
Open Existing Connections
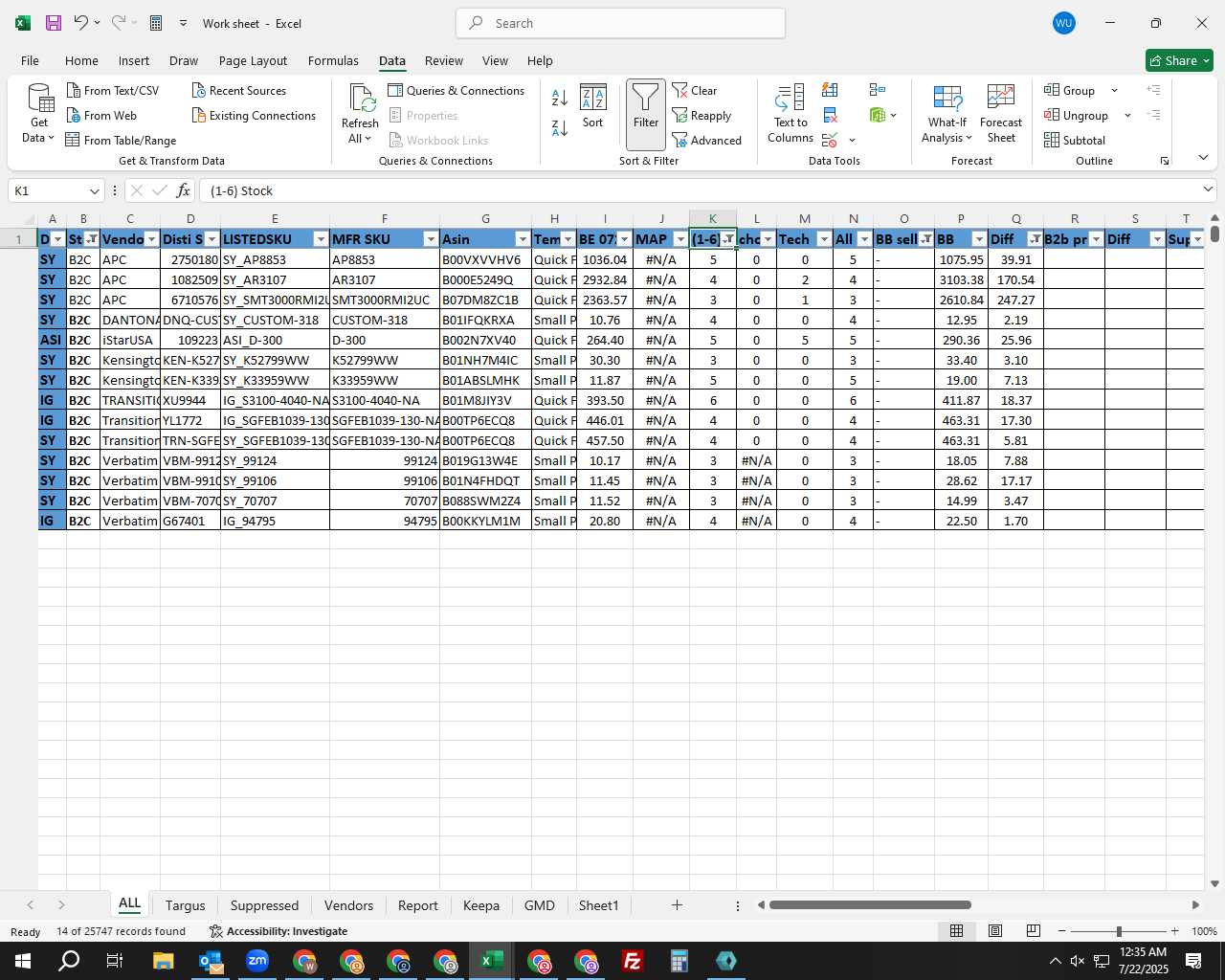coord(254,115)
